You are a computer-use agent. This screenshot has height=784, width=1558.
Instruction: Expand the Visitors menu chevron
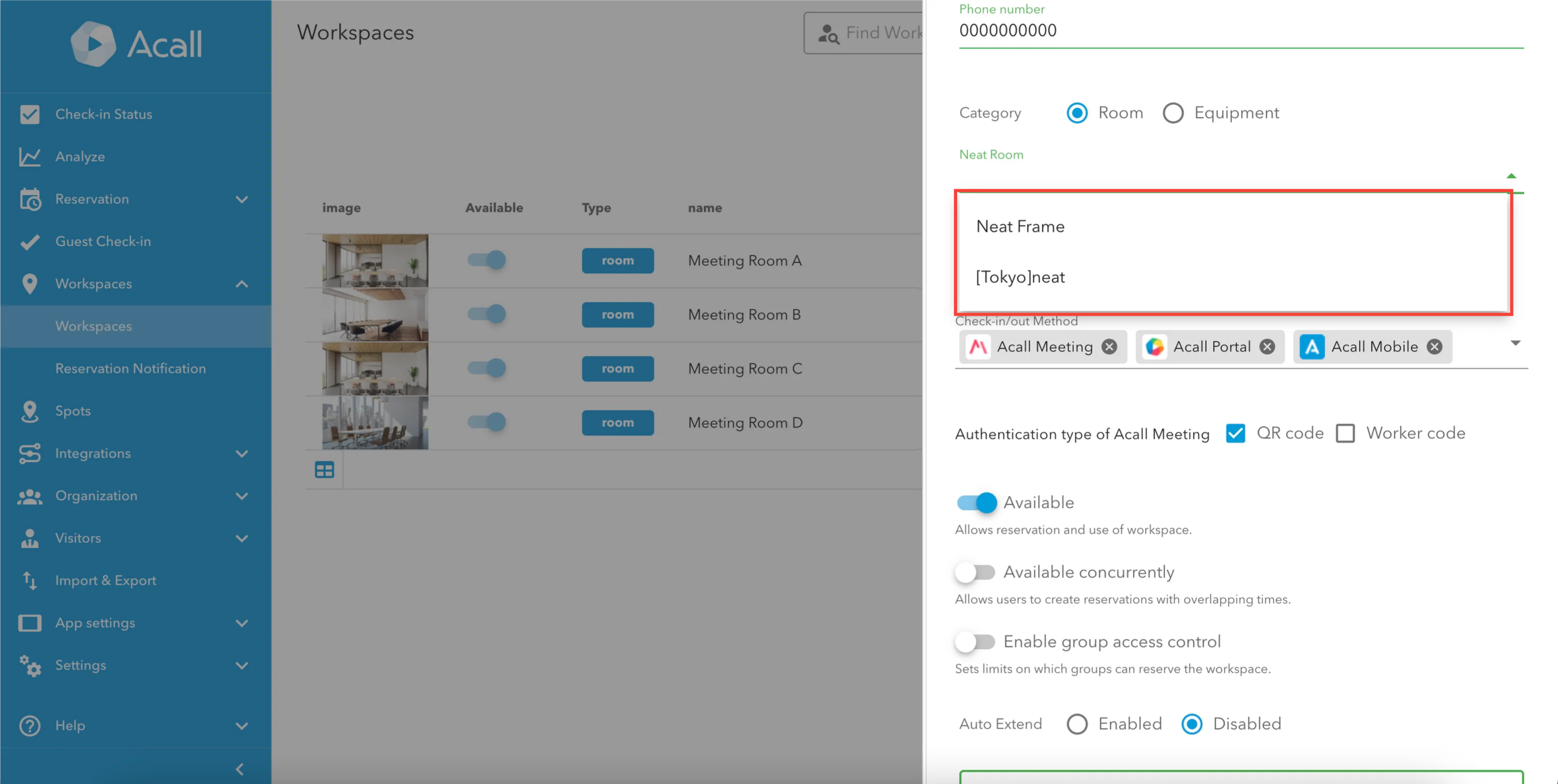pyautogui.click(x=242, y=539)
